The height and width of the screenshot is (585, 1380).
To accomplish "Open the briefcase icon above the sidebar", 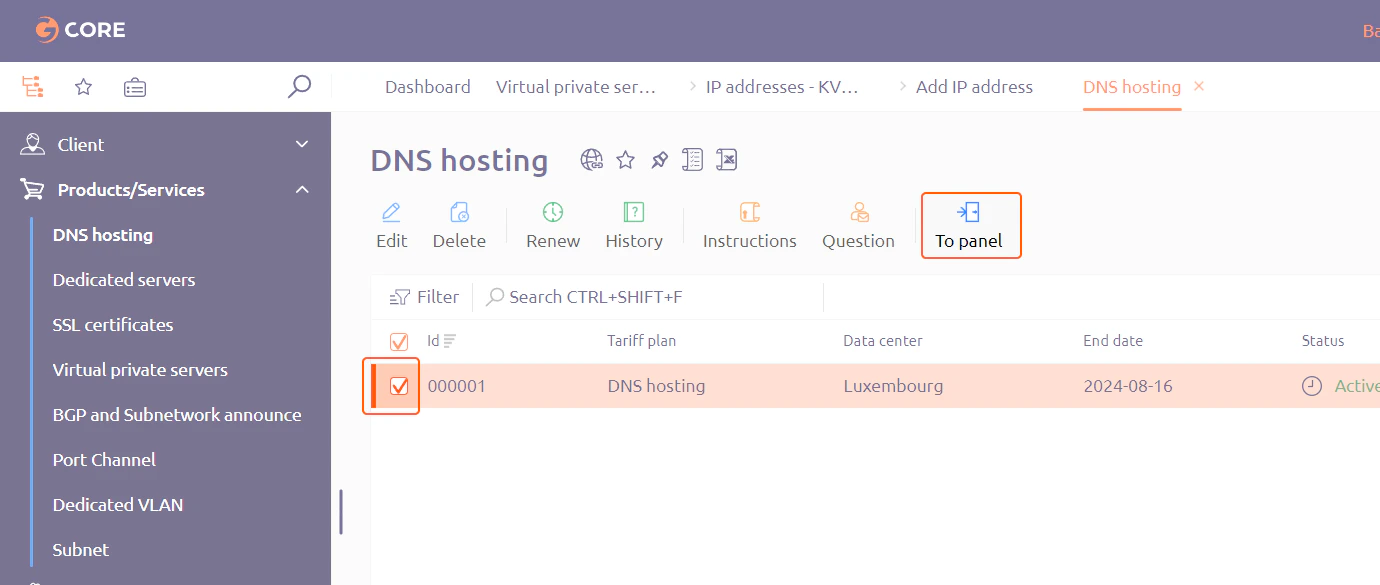I will tap(135, 87).
